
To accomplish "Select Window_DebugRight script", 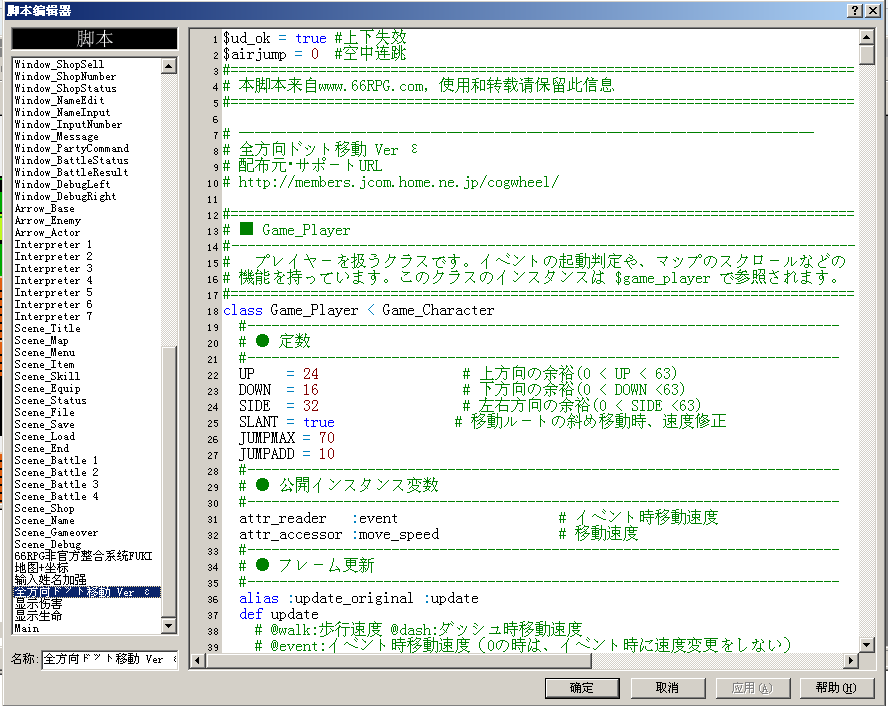I will (65, 196).
